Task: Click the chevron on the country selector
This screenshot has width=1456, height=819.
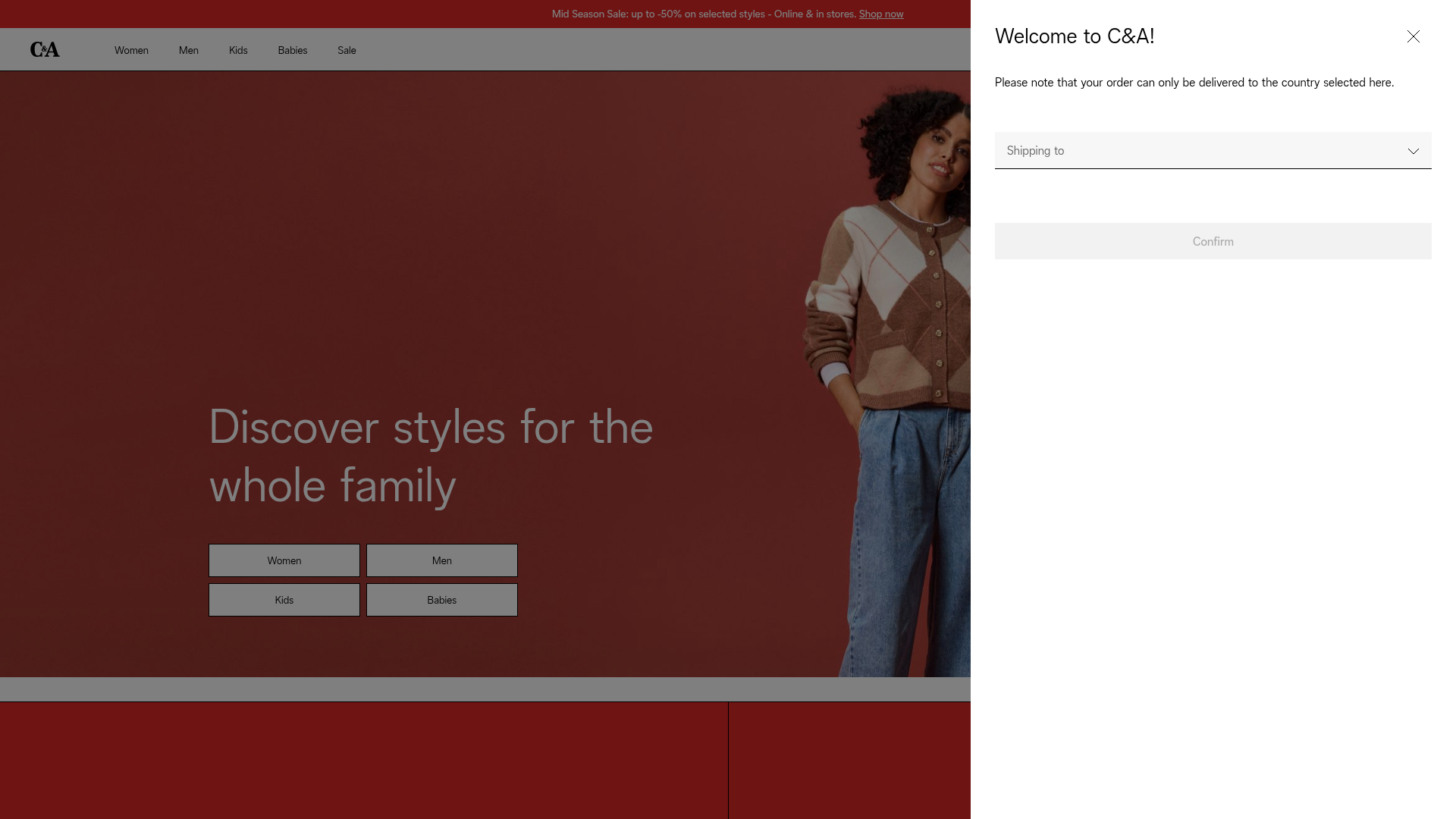Action: (x=1414, y=151)
